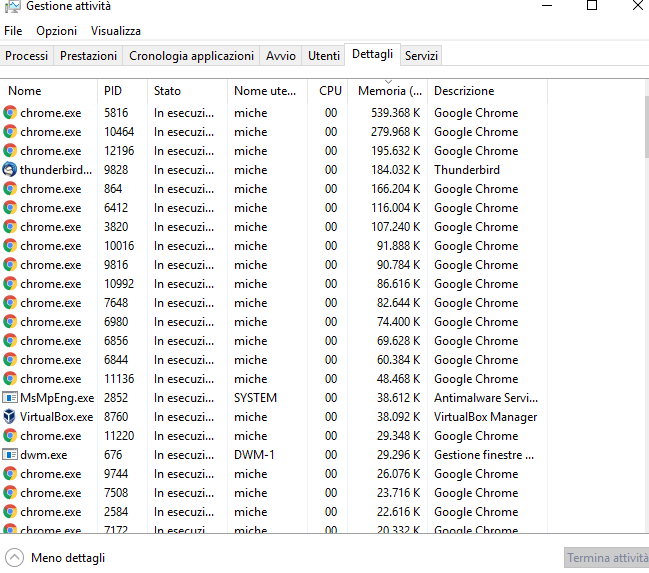Viewport: 649px width, 573px height.
Task: Click the Chrome icon of PID 2584 row
Action: 10,512
